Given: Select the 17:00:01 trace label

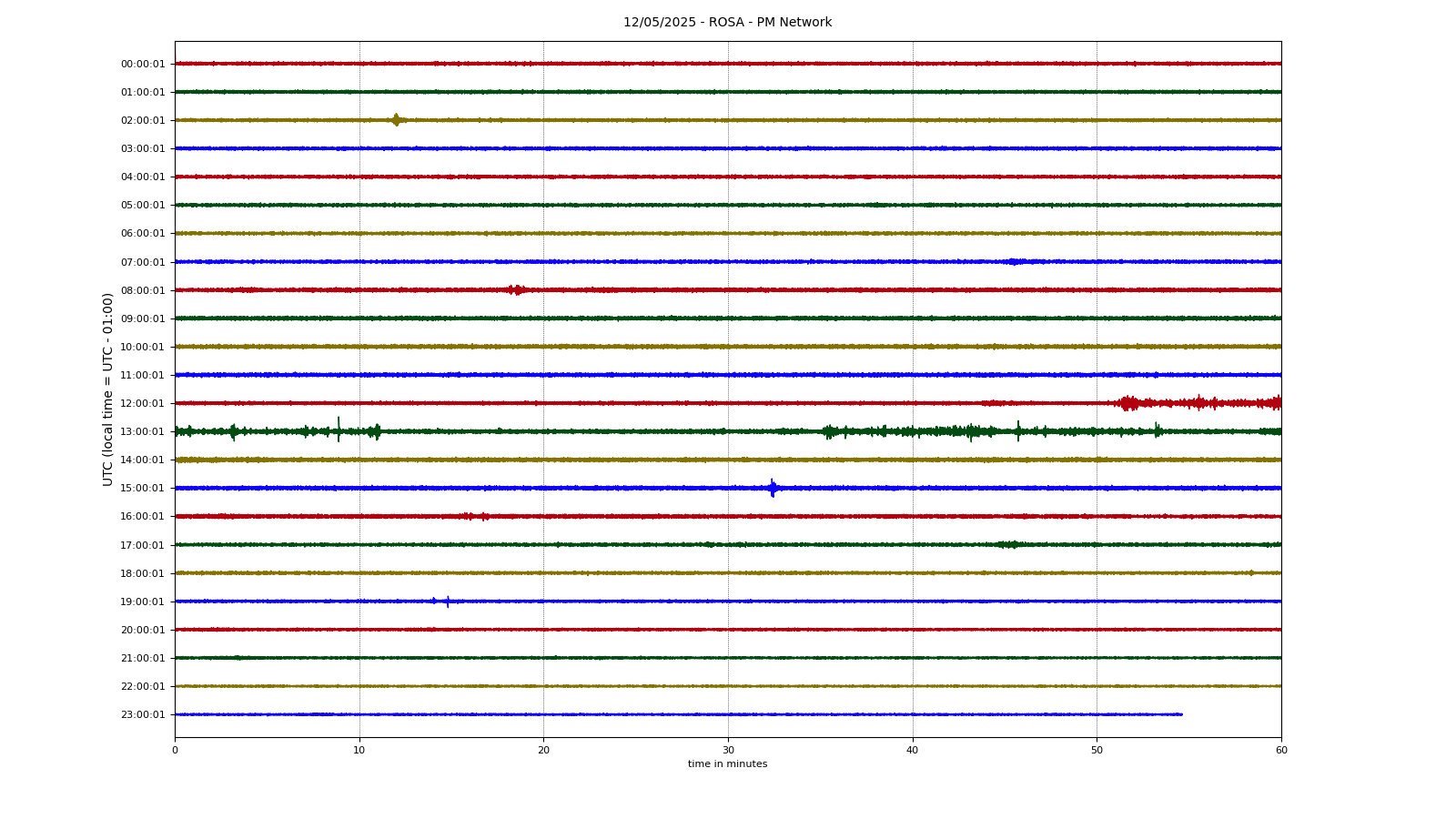Looking at the screenshot, I should pos(143,545).
